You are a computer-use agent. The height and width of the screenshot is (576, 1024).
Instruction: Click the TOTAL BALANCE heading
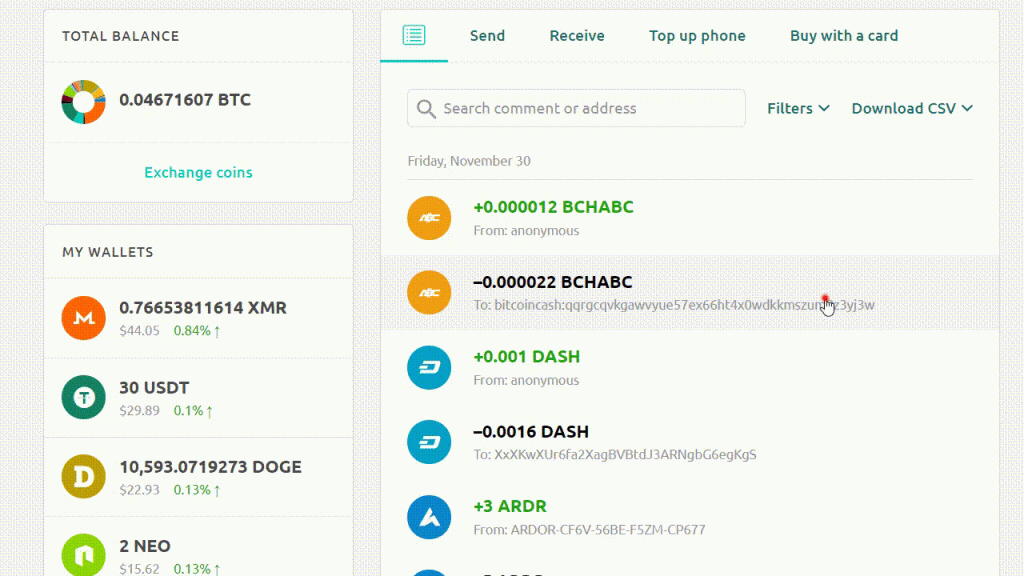click(120, 36)
